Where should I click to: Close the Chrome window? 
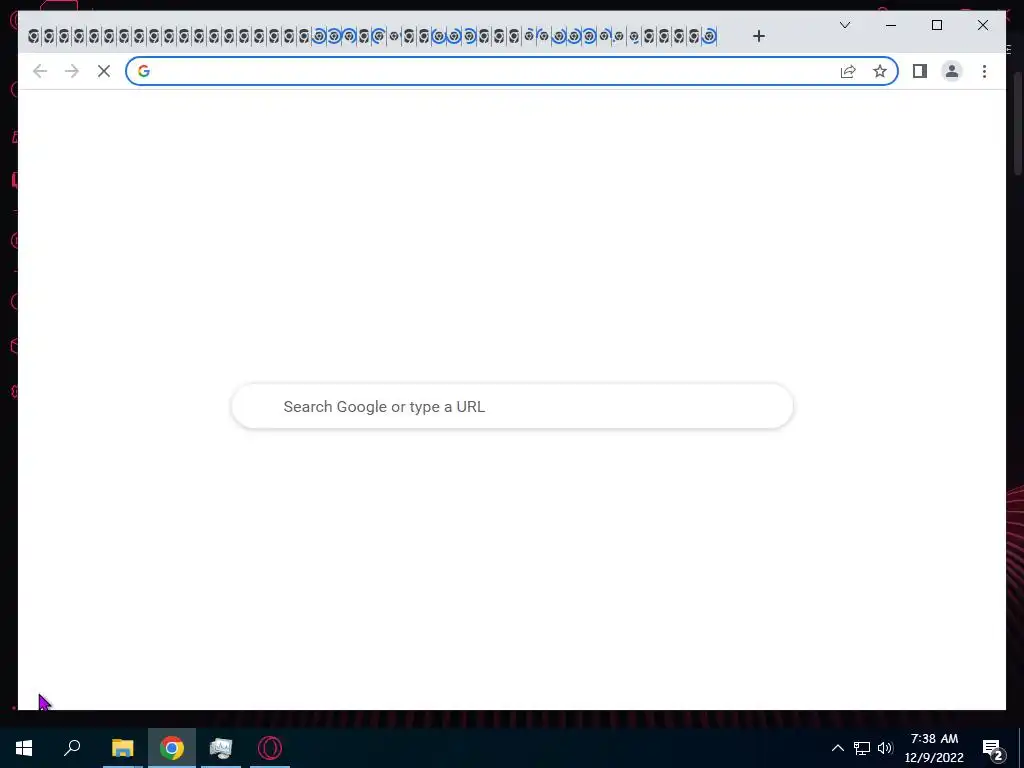click(x=982, y=25)
